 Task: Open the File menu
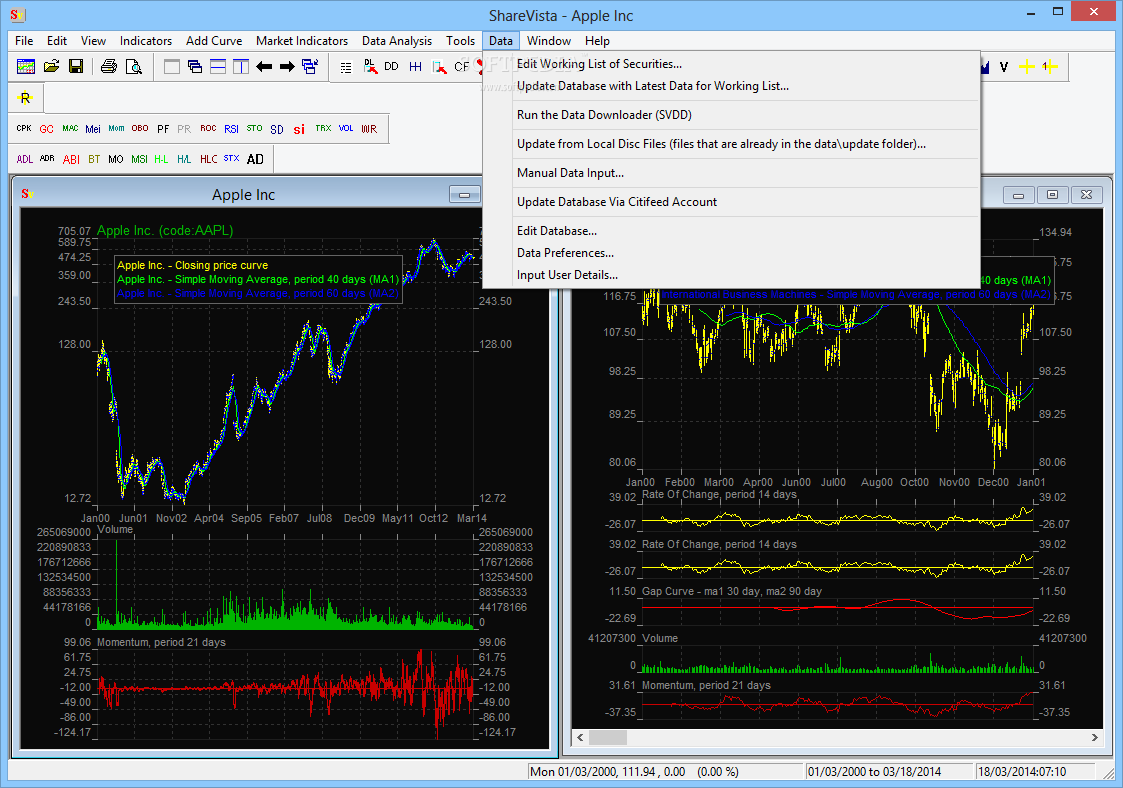point(24,41)
